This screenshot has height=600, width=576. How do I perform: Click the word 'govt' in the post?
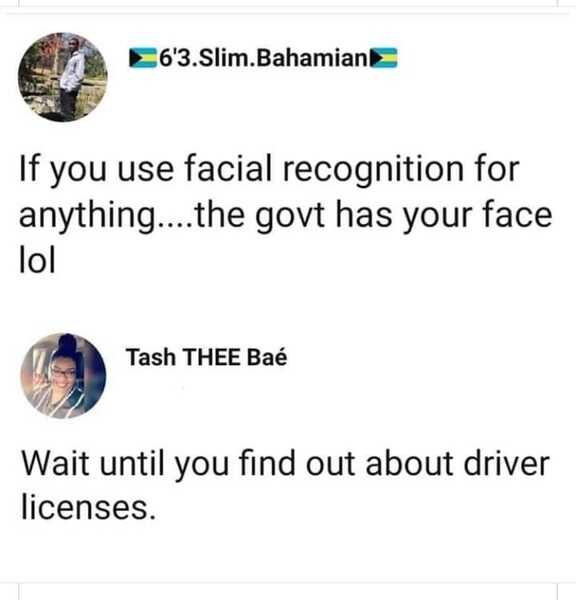pyautogui.click(x=290, y=217)
